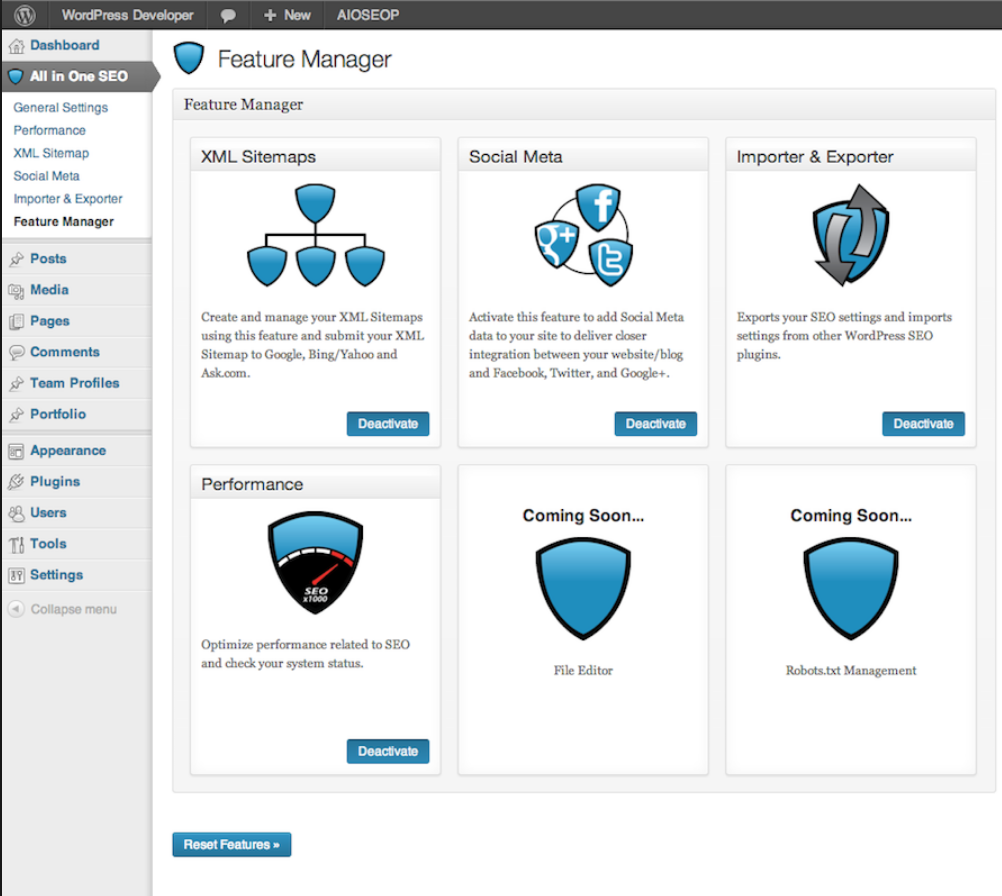Click the Posts pin icon

(x=17, y=259)
